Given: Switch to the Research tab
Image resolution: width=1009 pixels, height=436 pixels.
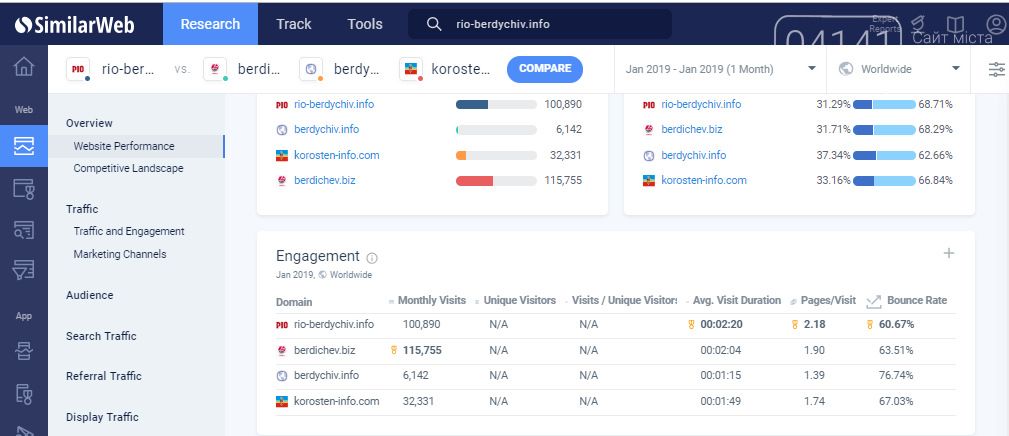Looking at the screenshot, I should point(210,24).
